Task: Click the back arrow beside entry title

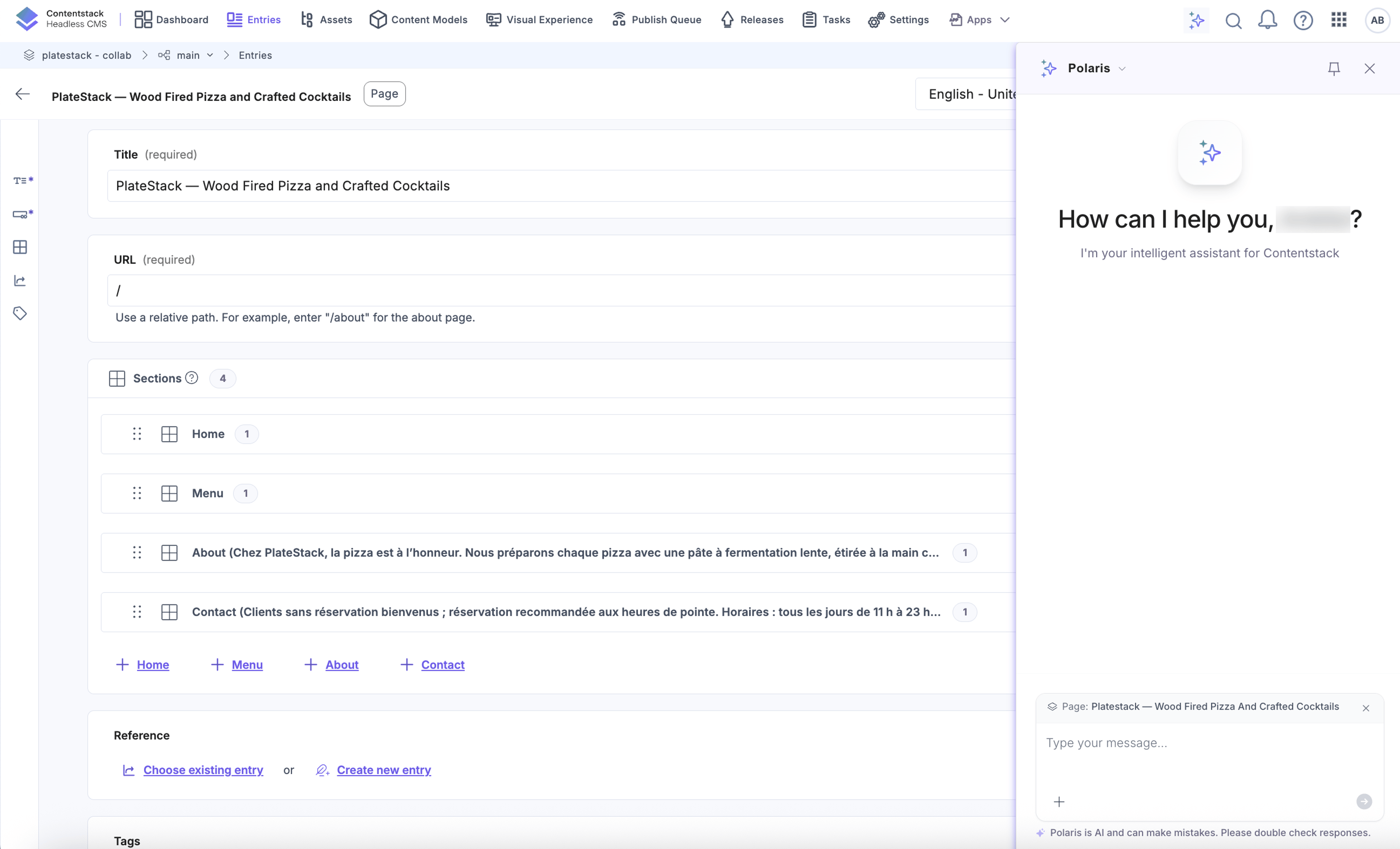Action: [x=23, y=94]
